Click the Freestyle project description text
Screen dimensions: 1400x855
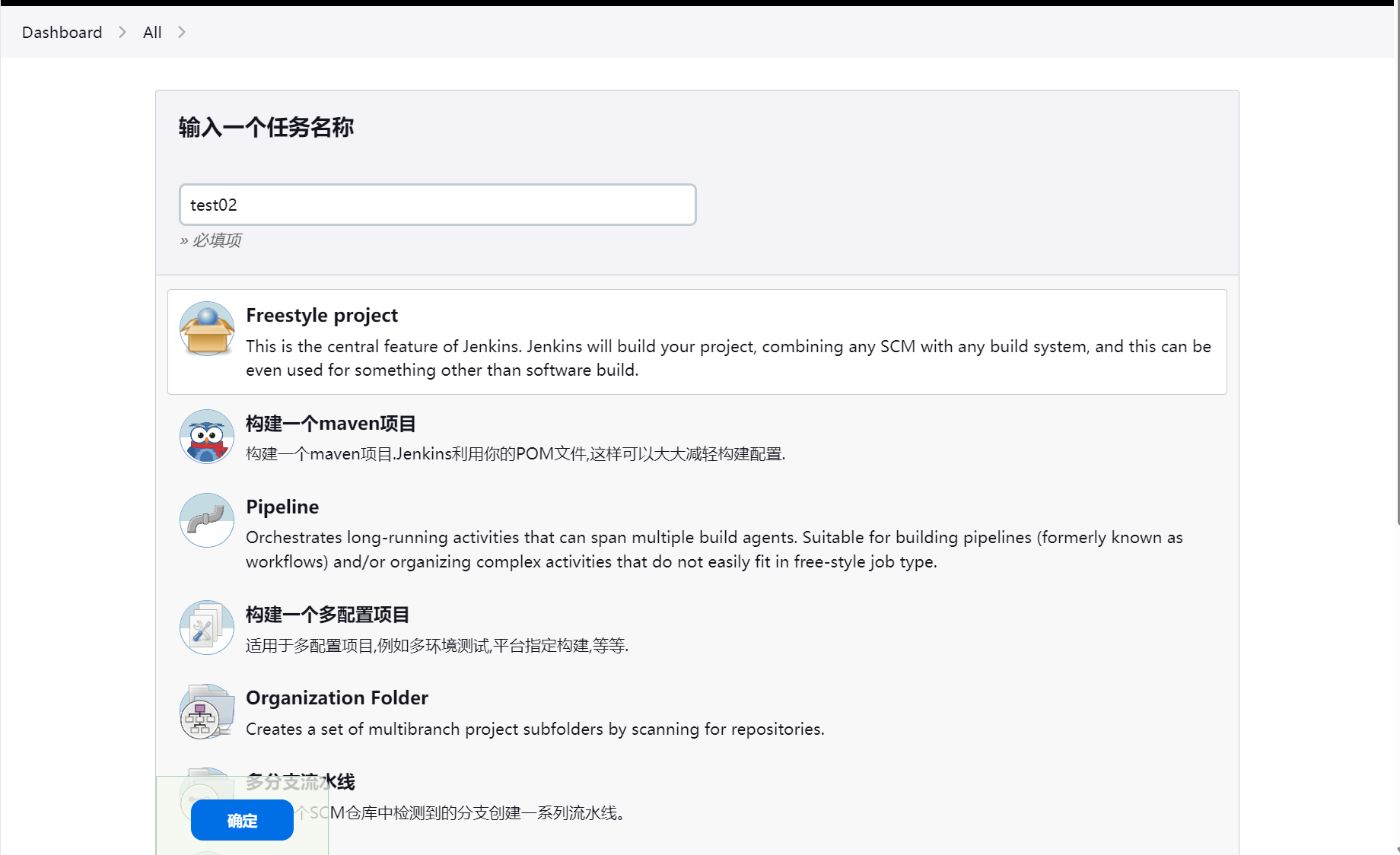[728, 358]
